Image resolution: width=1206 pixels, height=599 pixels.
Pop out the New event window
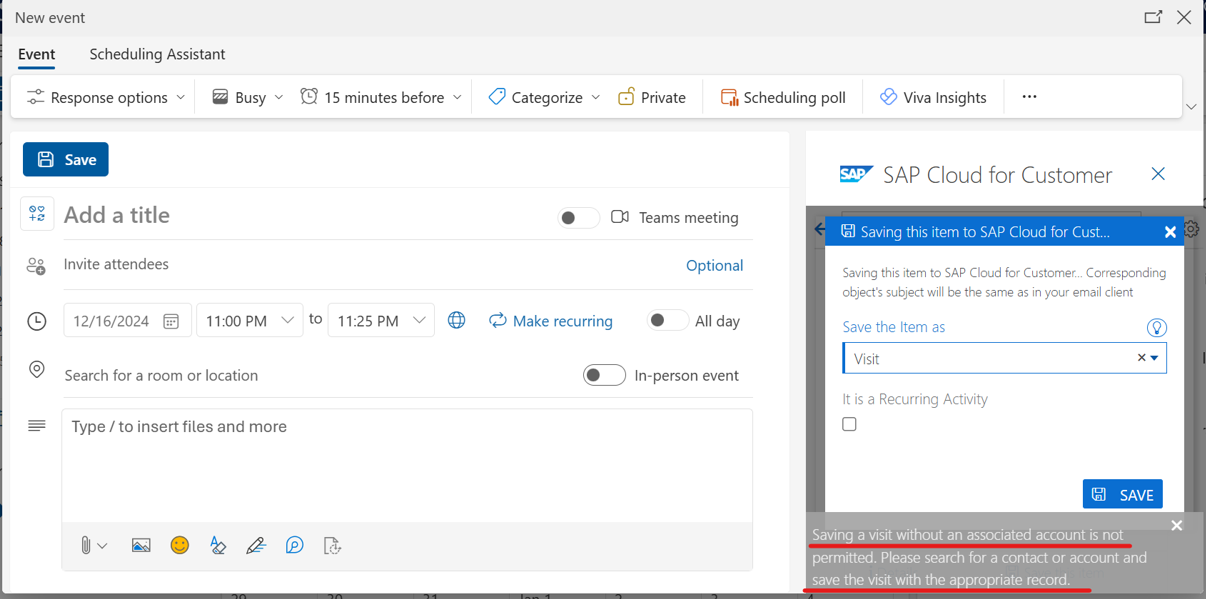point(1153,17)
